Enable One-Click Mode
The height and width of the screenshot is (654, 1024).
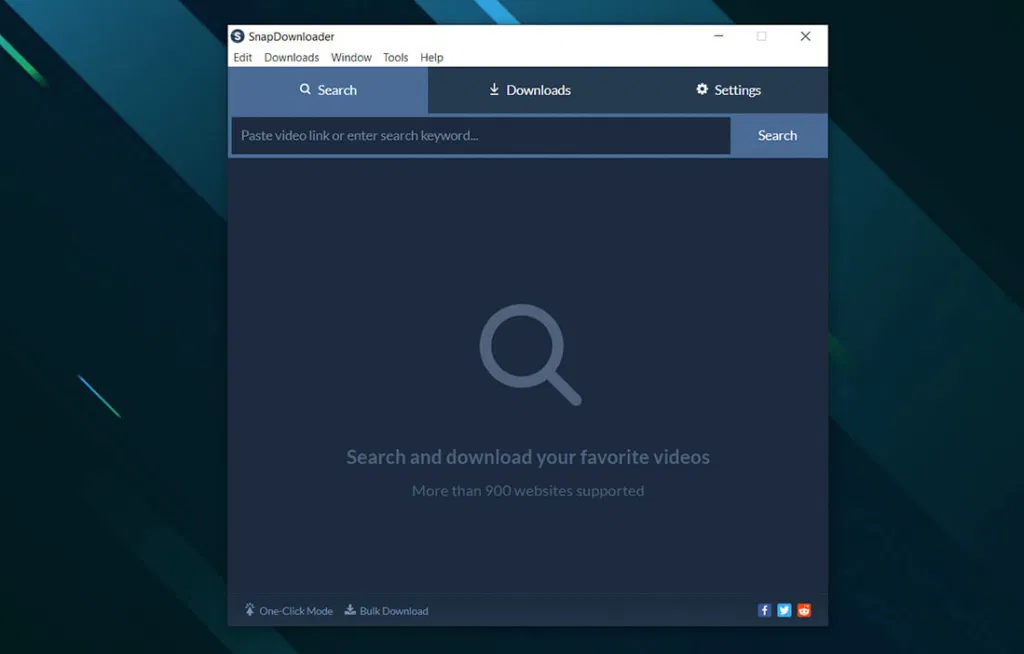click(x=289, y=610)
